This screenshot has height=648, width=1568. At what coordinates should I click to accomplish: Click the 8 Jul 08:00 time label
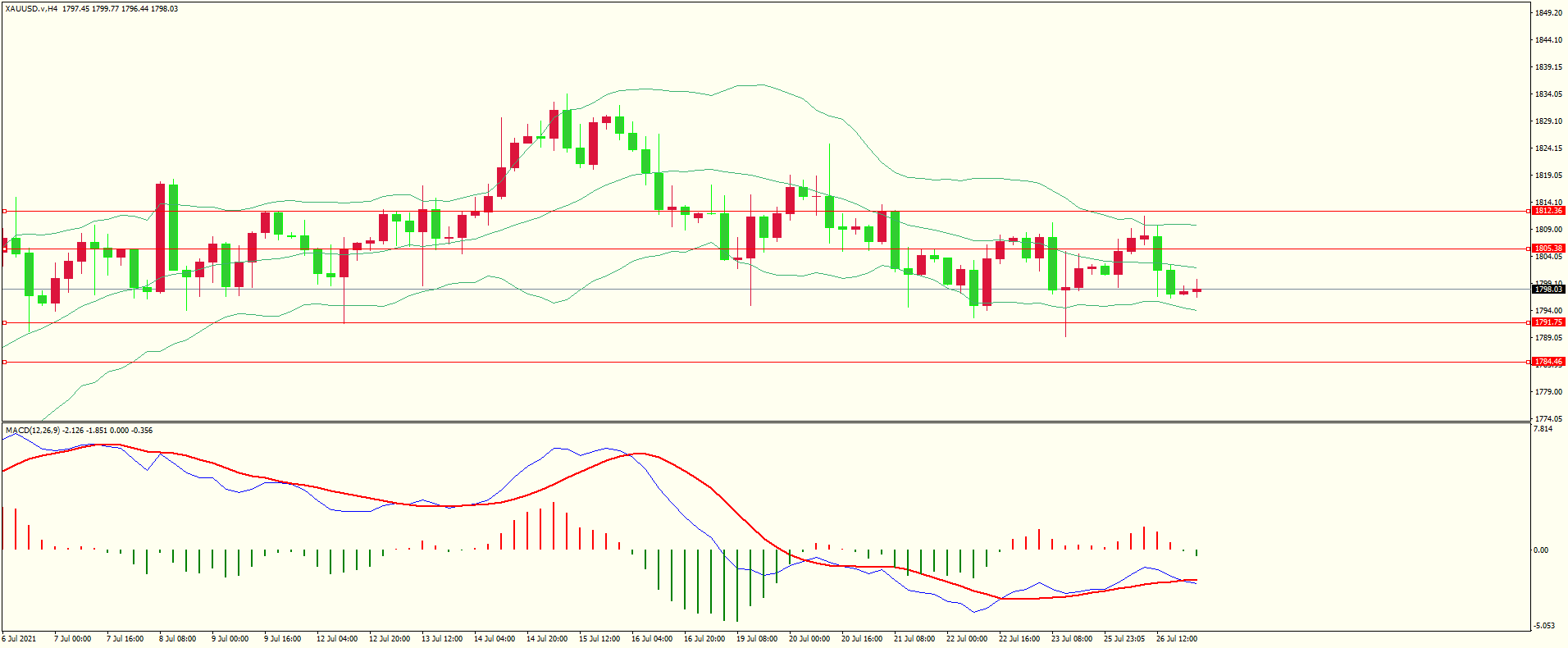coord(178,639)
